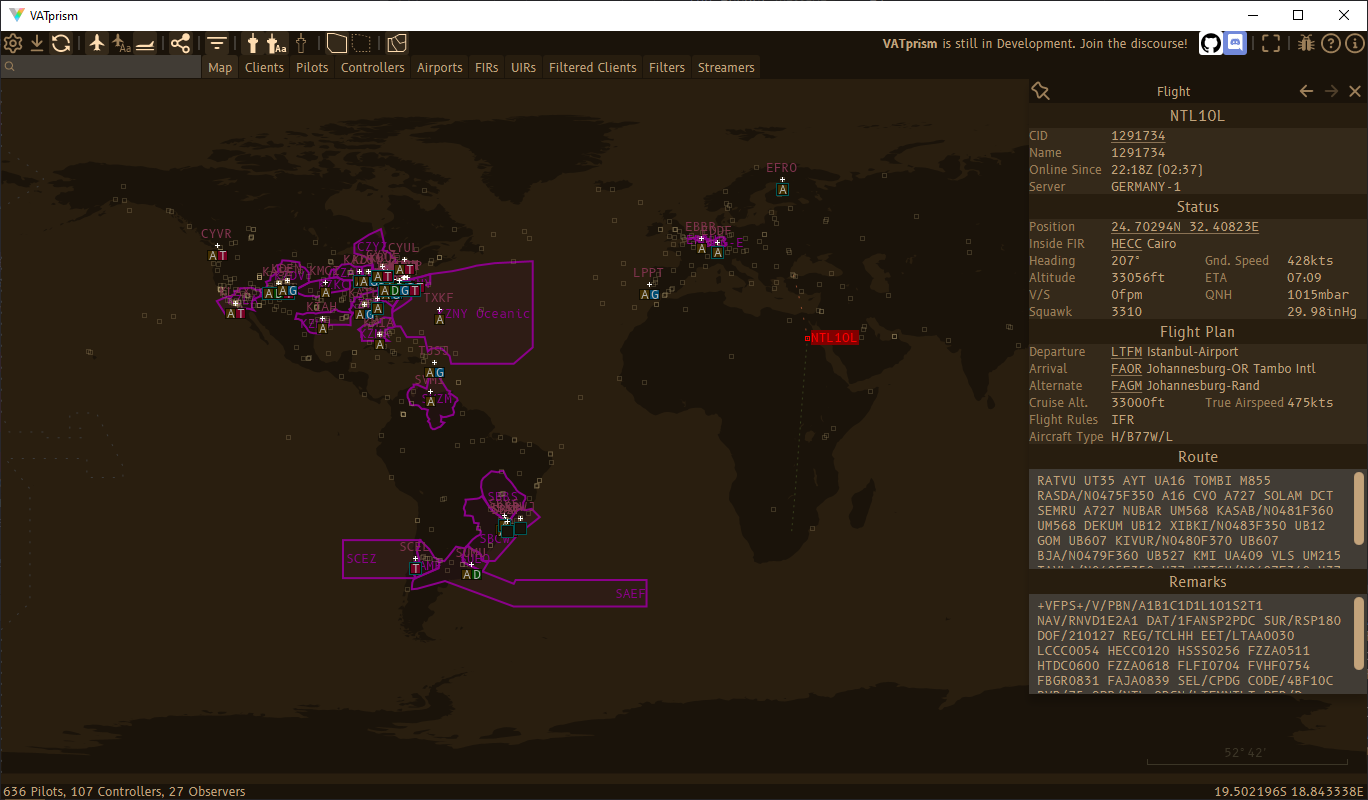Open the Clients tab
Image resolution: width=1368 pixels, height=800 pixels.
tap(264, 67)
